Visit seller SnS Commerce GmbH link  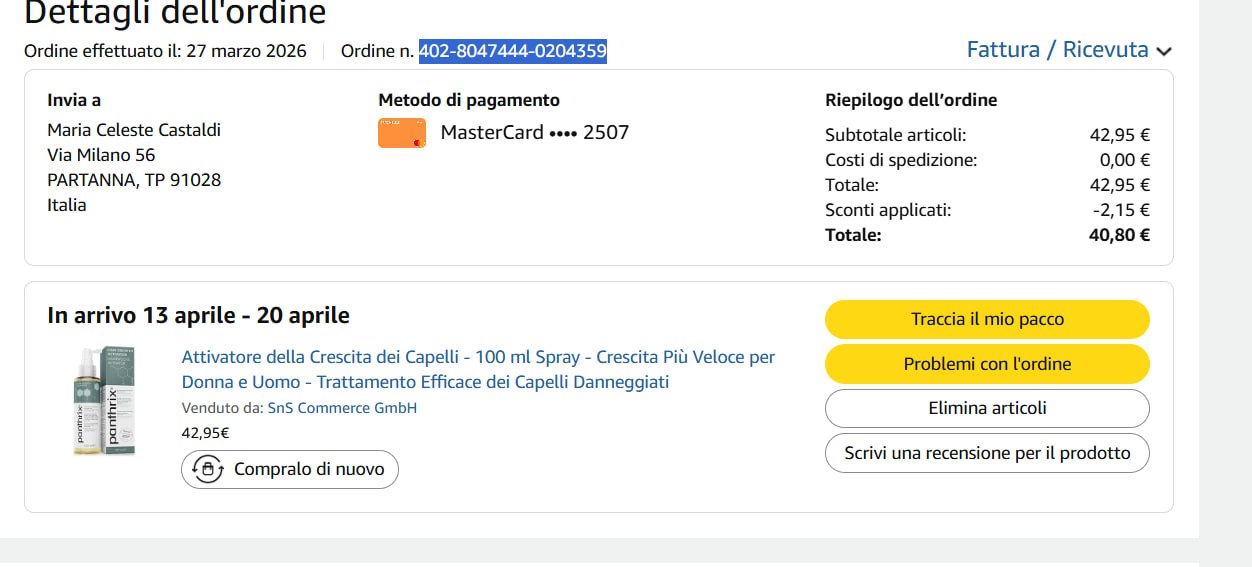pos(342,408)
